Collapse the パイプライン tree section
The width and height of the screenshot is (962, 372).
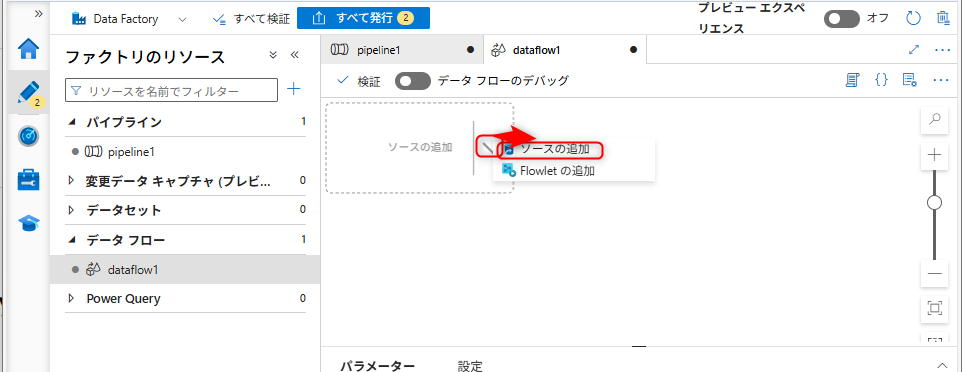click(x=72, y=122)
